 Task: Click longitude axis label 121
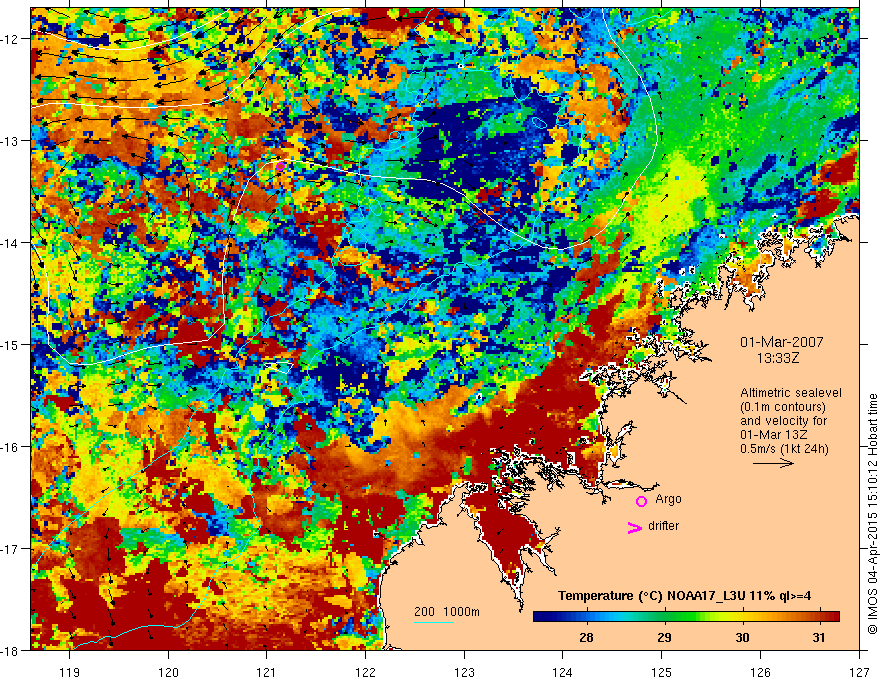click(x=267, y=672)
